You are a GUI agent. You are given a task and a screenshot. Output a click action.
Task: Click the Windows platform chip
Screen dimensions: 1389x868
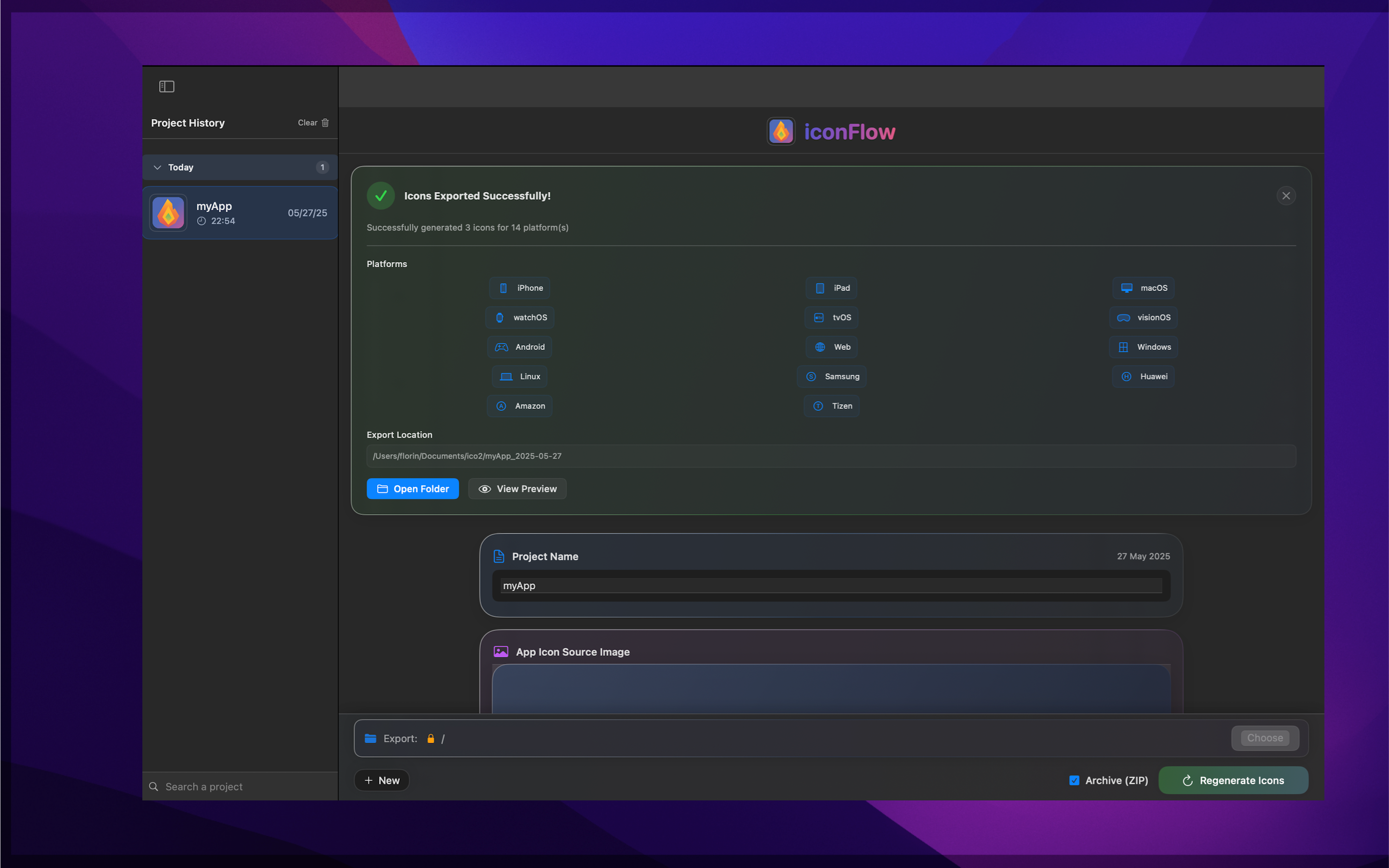(1144, 347)
